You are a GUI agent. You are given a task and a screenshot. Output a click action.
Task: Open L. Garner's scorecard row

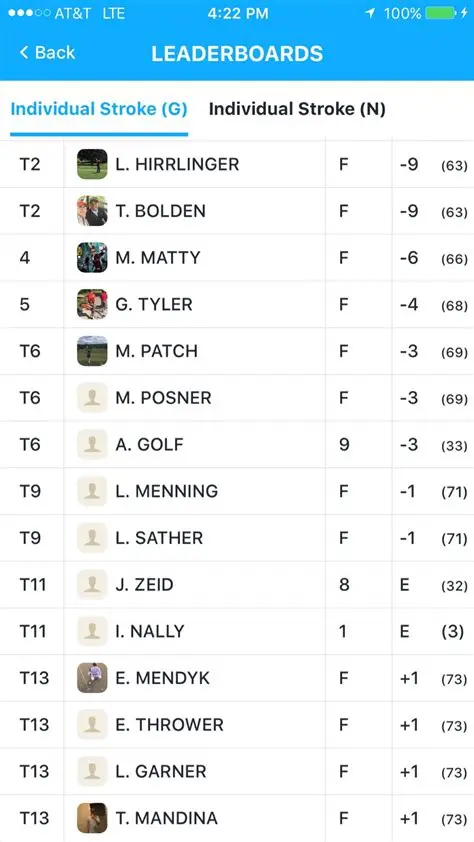(237, 772)
